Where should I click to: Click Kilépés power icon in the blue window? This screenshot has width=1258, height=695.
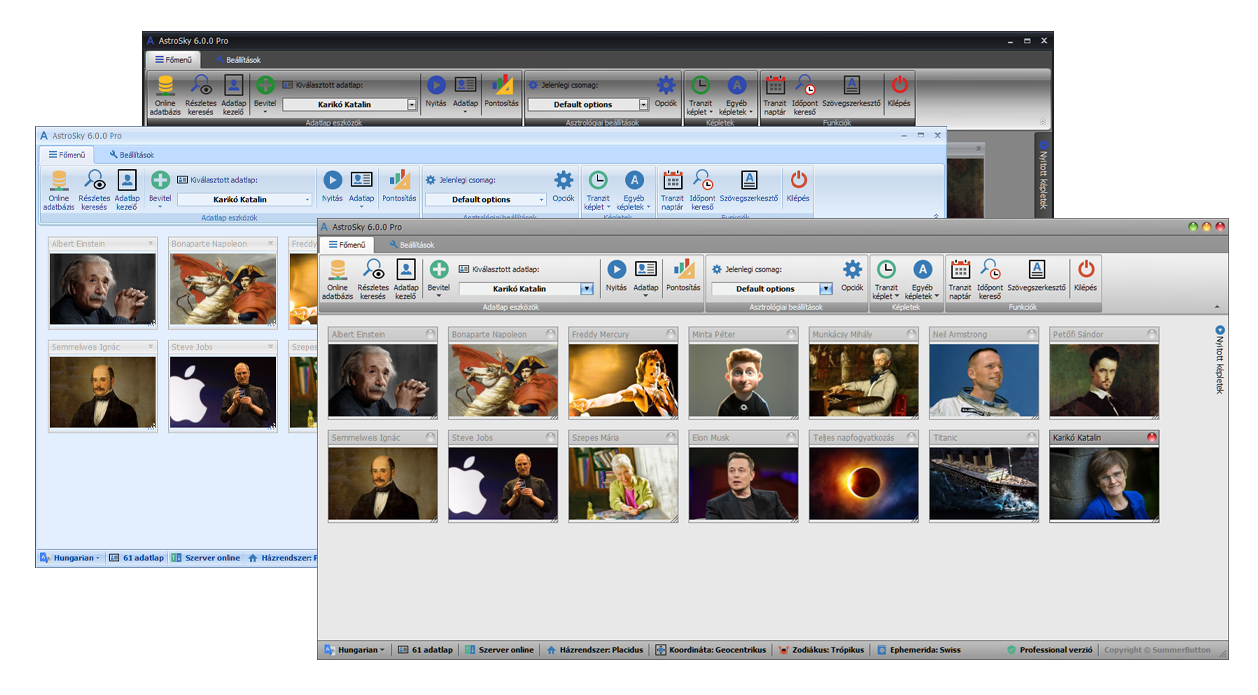(x=798, y=180)
